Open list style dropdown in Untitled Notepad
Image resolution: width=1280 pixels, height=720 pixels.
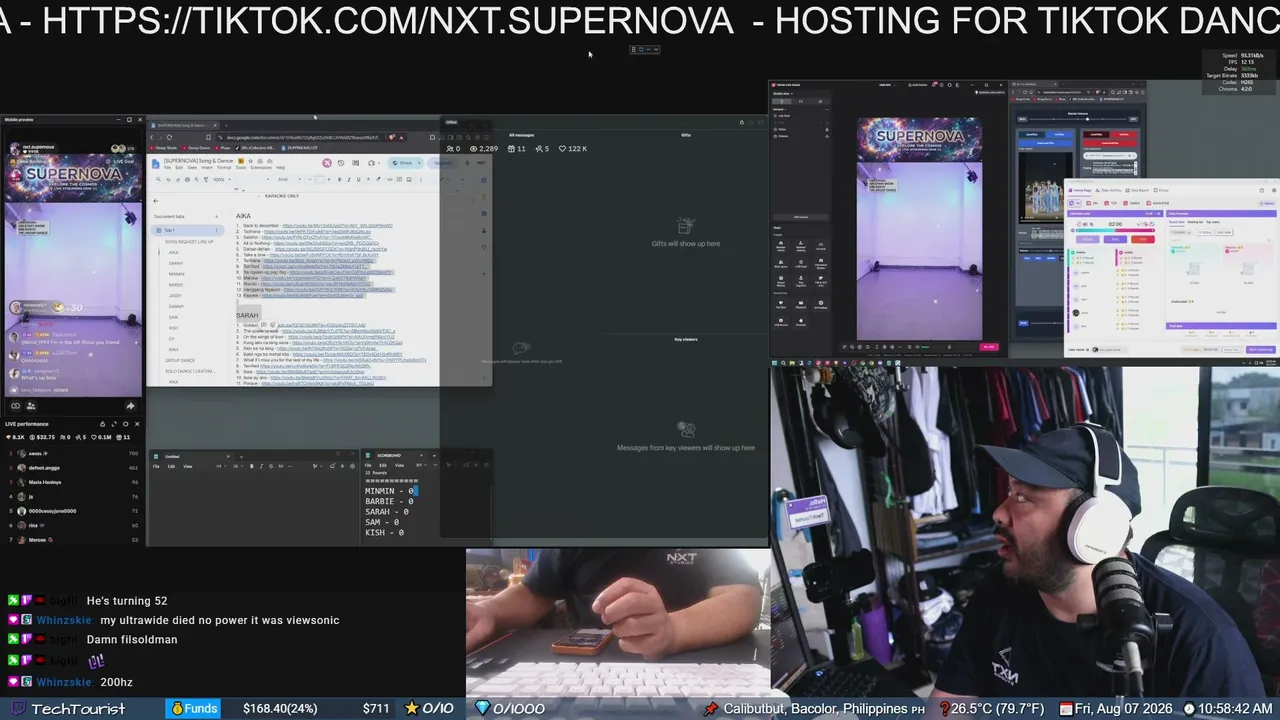[x=238, y=466]
